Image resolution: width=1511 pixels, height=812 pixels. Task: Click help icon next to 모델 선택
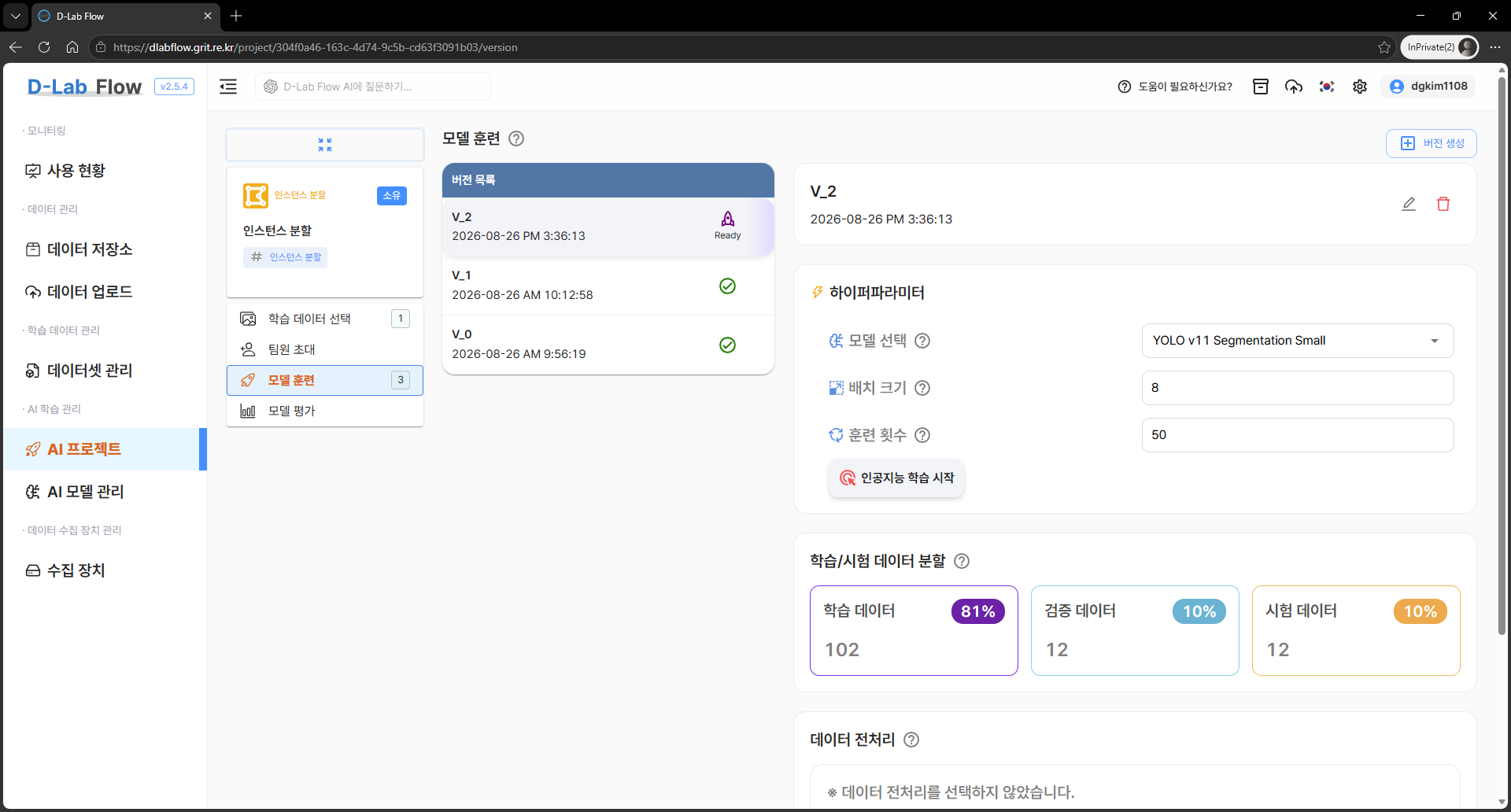coord(922,341)
